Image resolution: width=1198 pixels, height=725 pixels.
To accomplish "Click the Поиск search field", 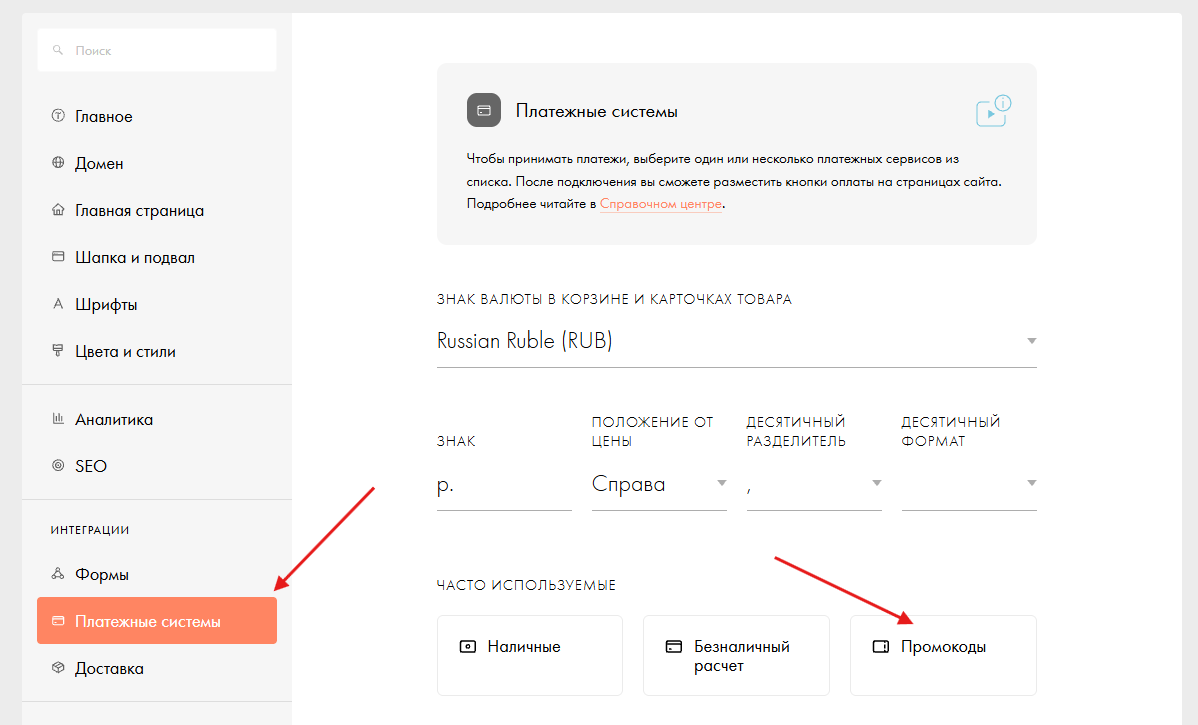I will click(157, 50).
